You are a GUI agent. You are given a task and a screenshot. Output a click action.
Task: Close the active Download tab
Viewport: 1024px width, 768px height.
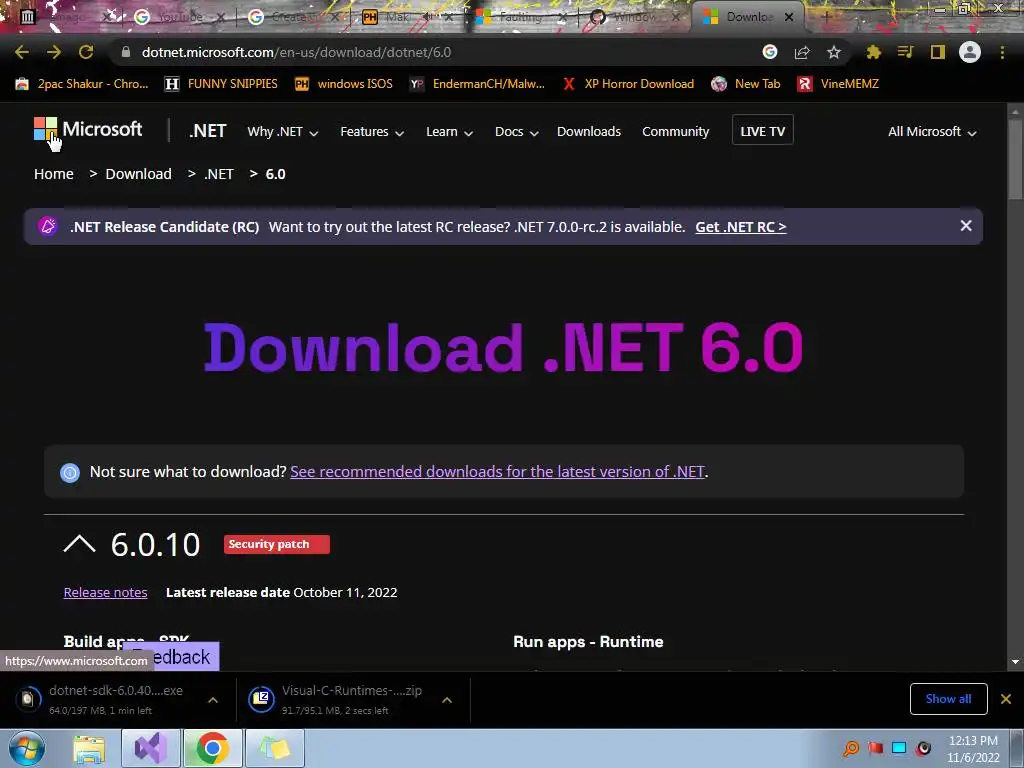(x=789, y=17)
